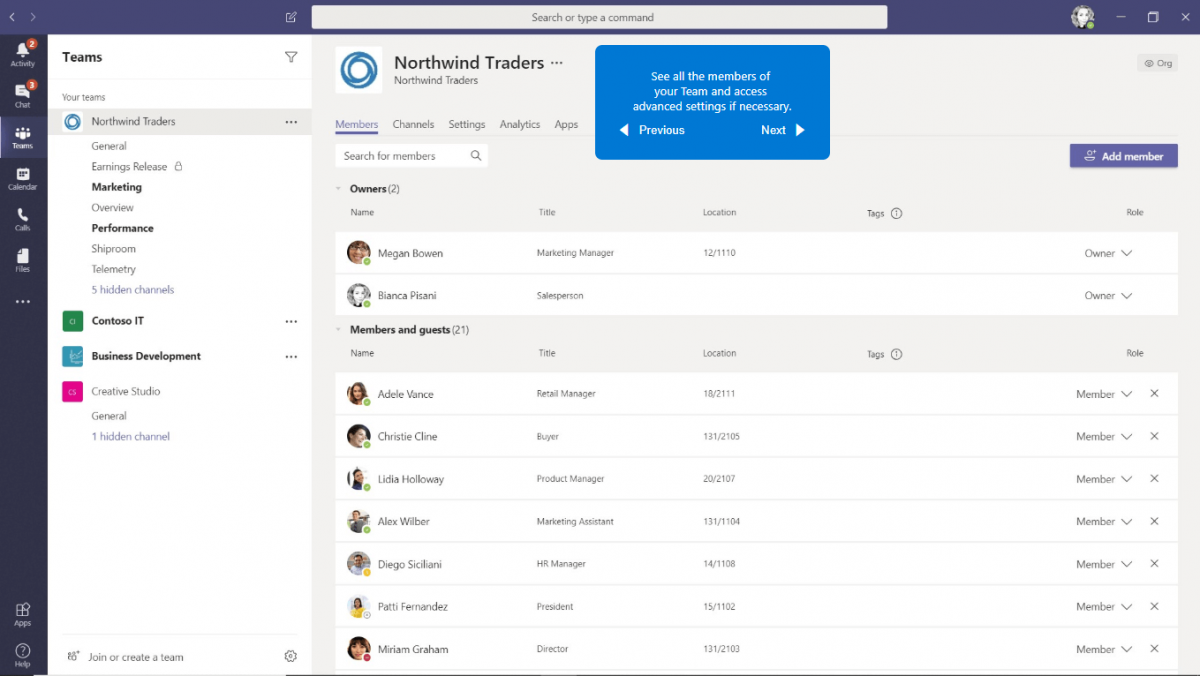Click the Add member button
This screenshot has height=676, width=1200.
pyautogui.click(x=1123, y=156)
